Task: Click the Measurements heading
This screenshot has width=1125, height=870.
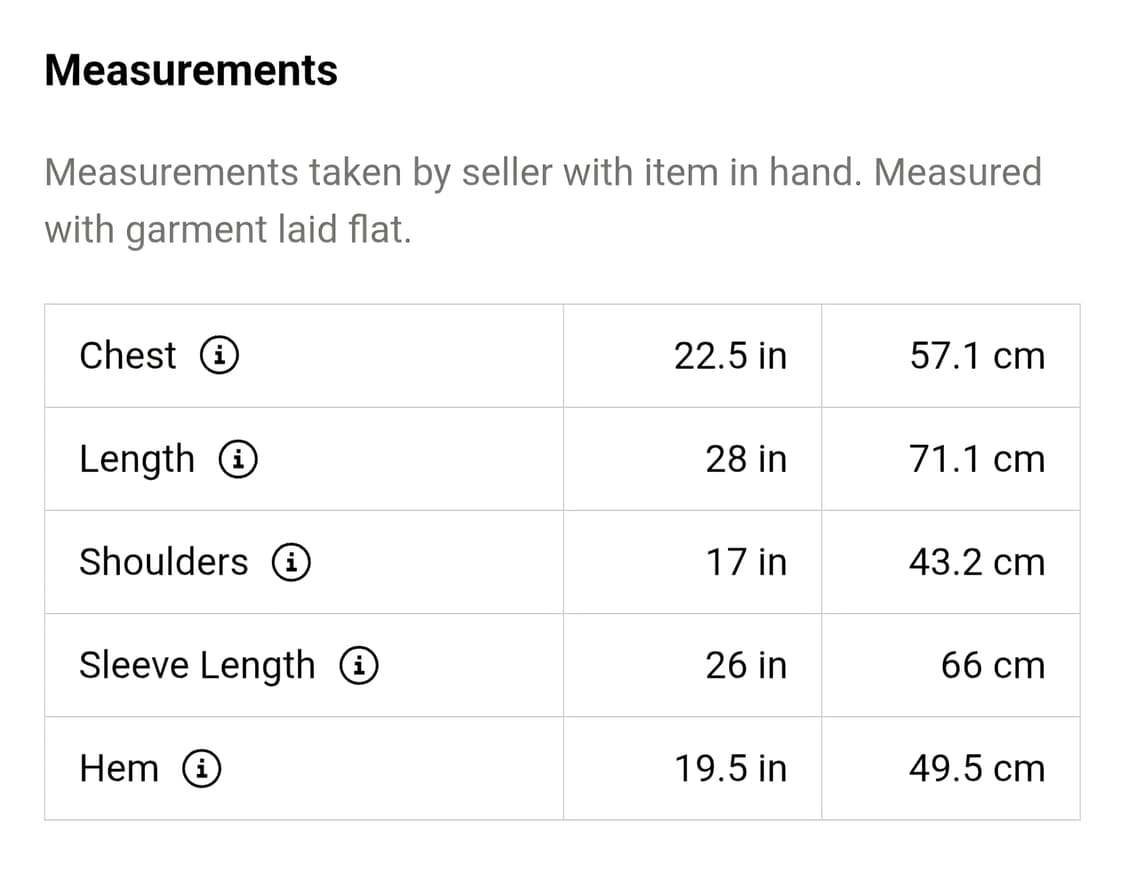Action: [191, 70]
